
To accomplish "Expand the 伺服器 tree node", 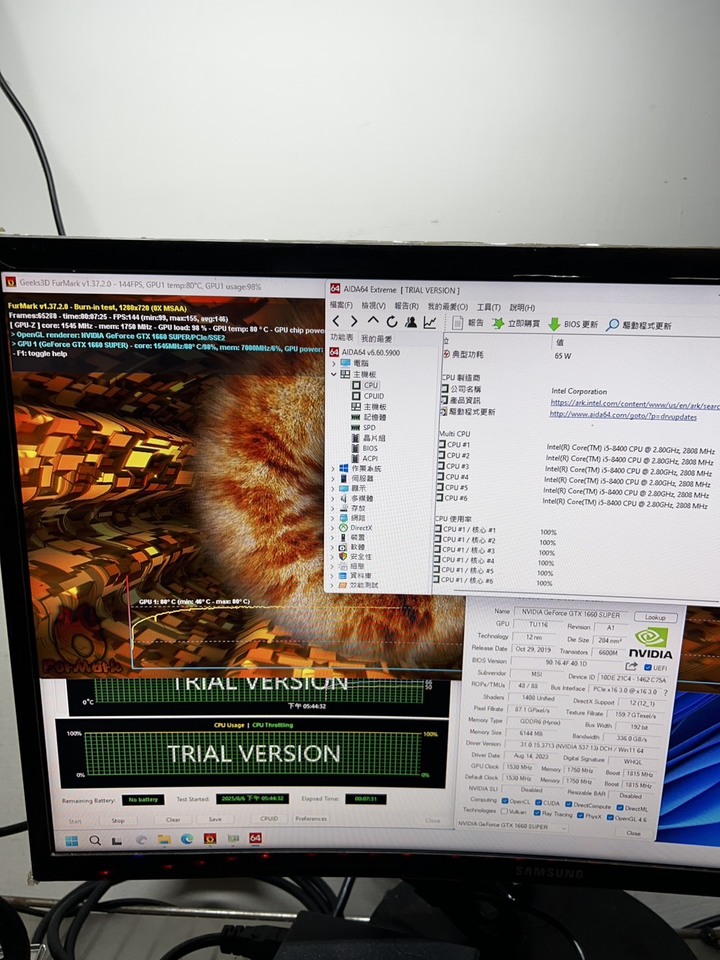I will click(x=333, y=478).
